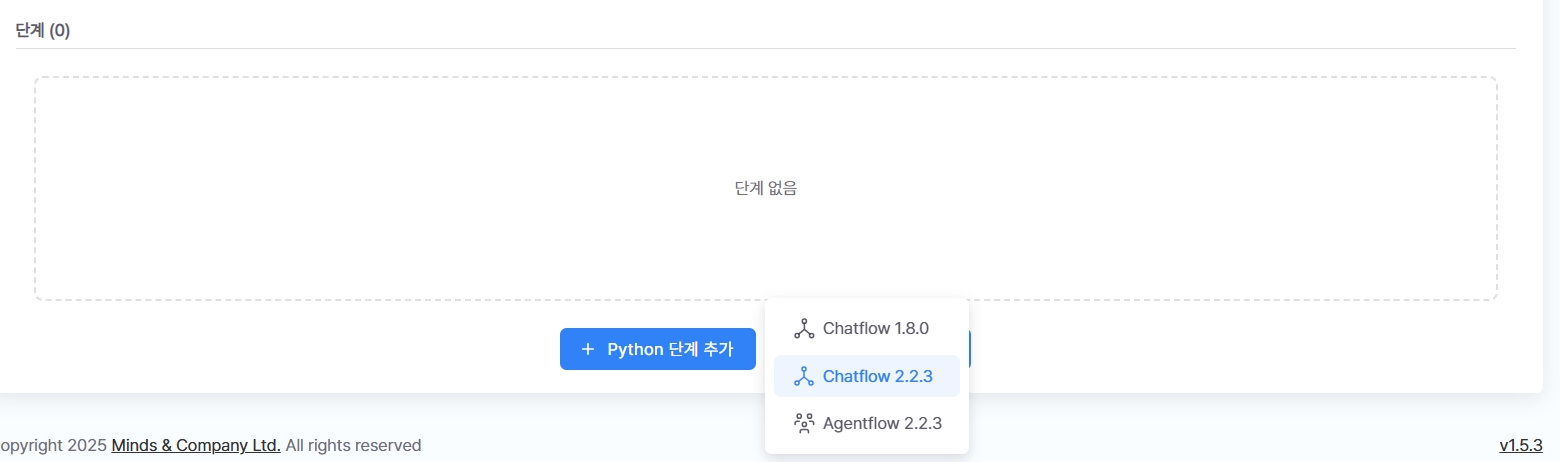Open the v1.5.3 version link
This screenshot has height=462, width=1560.
click(1520, 445)
